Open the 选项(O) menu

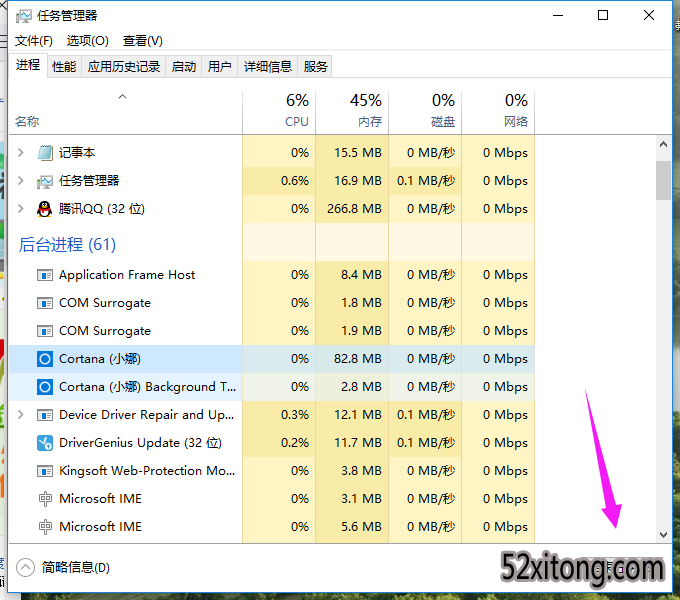pos(88,41)
